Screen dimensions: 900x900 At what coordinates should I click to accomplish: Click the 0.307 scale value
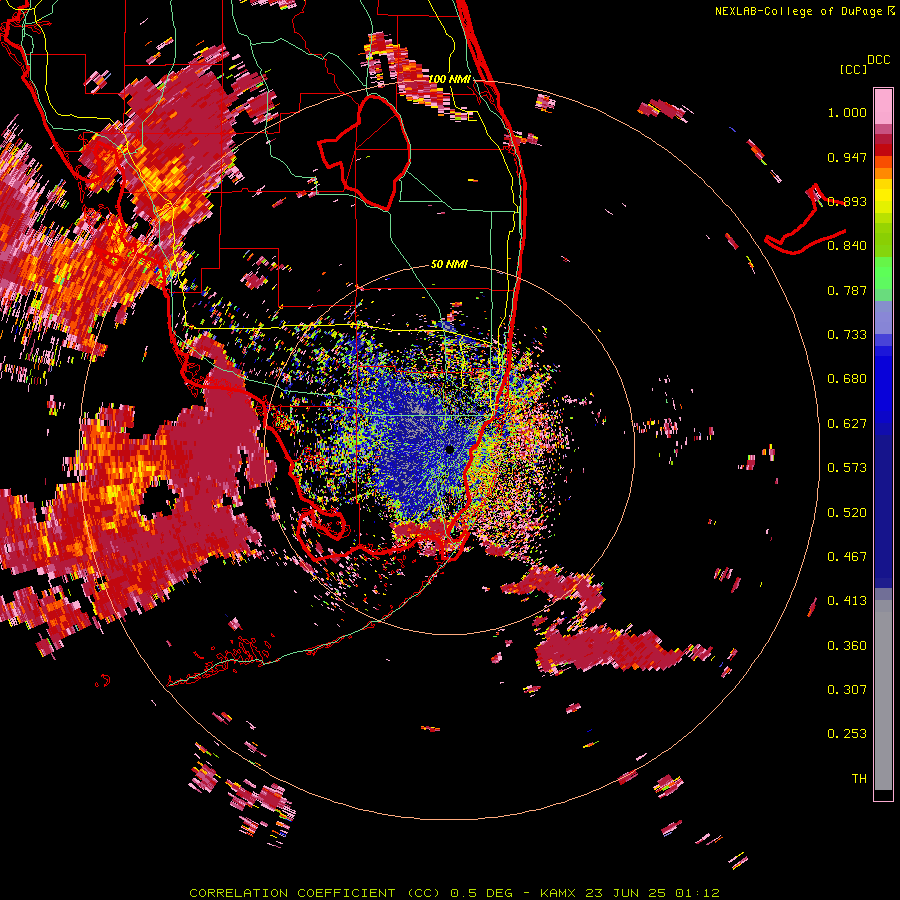pyautogui.click(x=847, y=690)
